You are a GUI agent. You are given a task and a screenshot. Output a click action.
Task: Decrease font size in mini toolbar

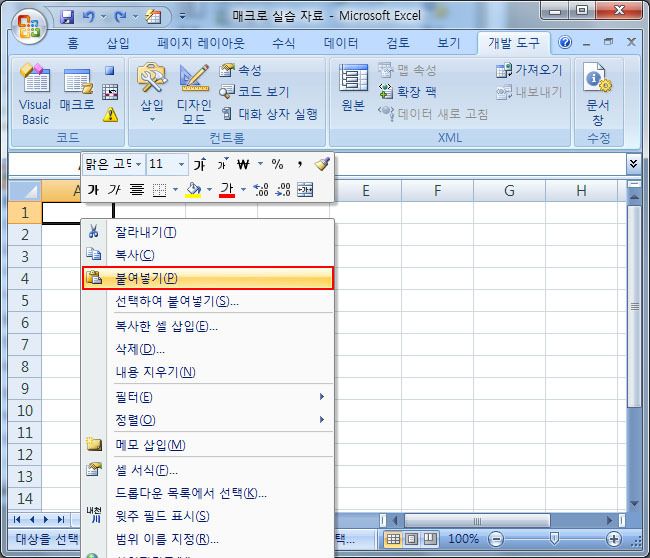click(222, 165)
